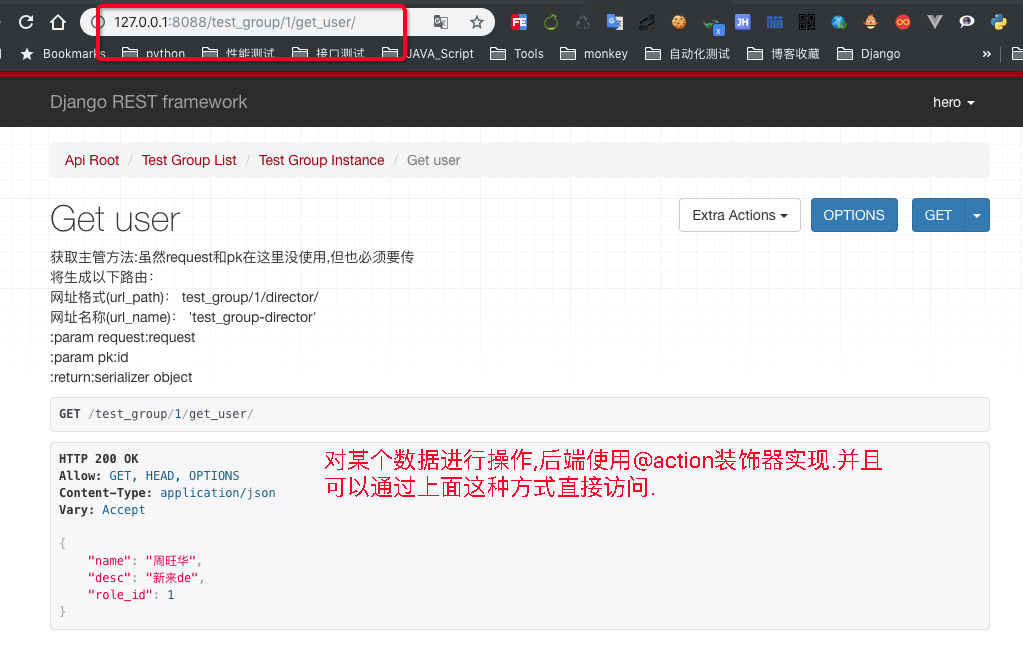Click the "desc": "新来de" JSON line
Image resolution: width=1023 pixels, height=659 pixels.
(x=145, y=577)
